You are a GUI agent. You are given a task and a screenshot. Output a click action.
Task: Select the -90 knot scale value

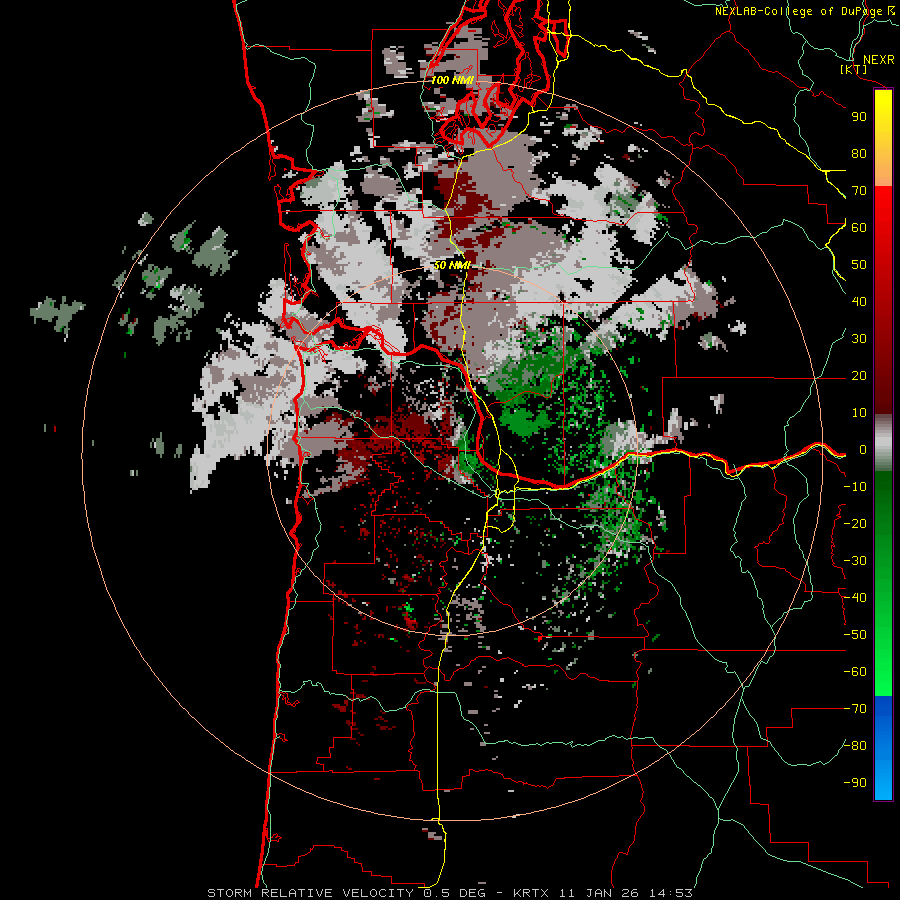tap(855, 783)
